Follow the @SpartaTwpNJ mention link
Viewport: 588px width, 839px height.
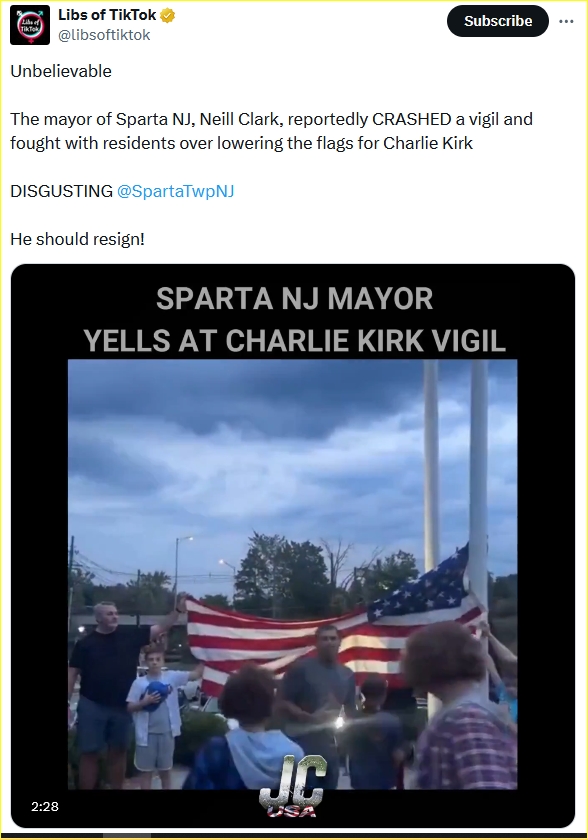(175, 191)
